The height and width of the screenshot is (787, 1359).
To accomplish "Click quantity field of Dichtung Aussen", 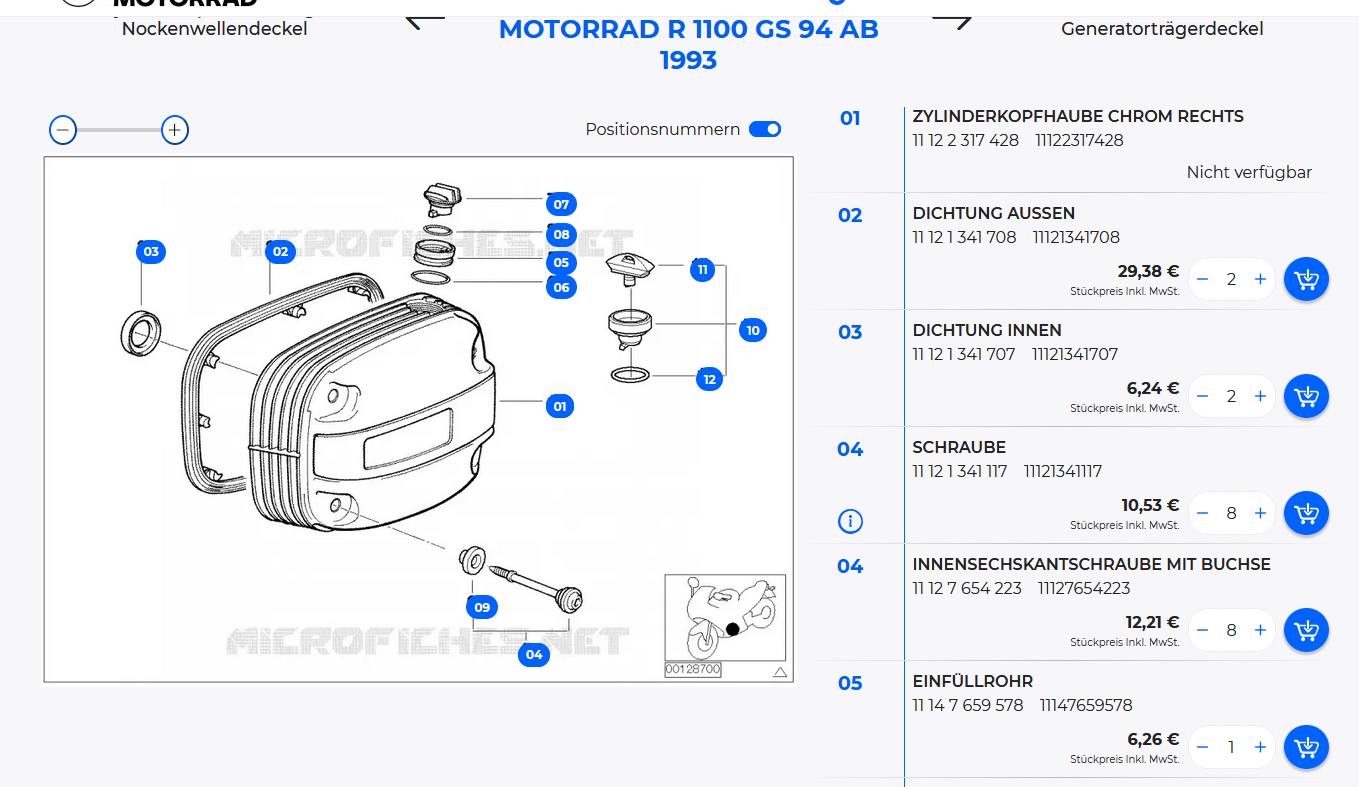I will point(1232,279).
